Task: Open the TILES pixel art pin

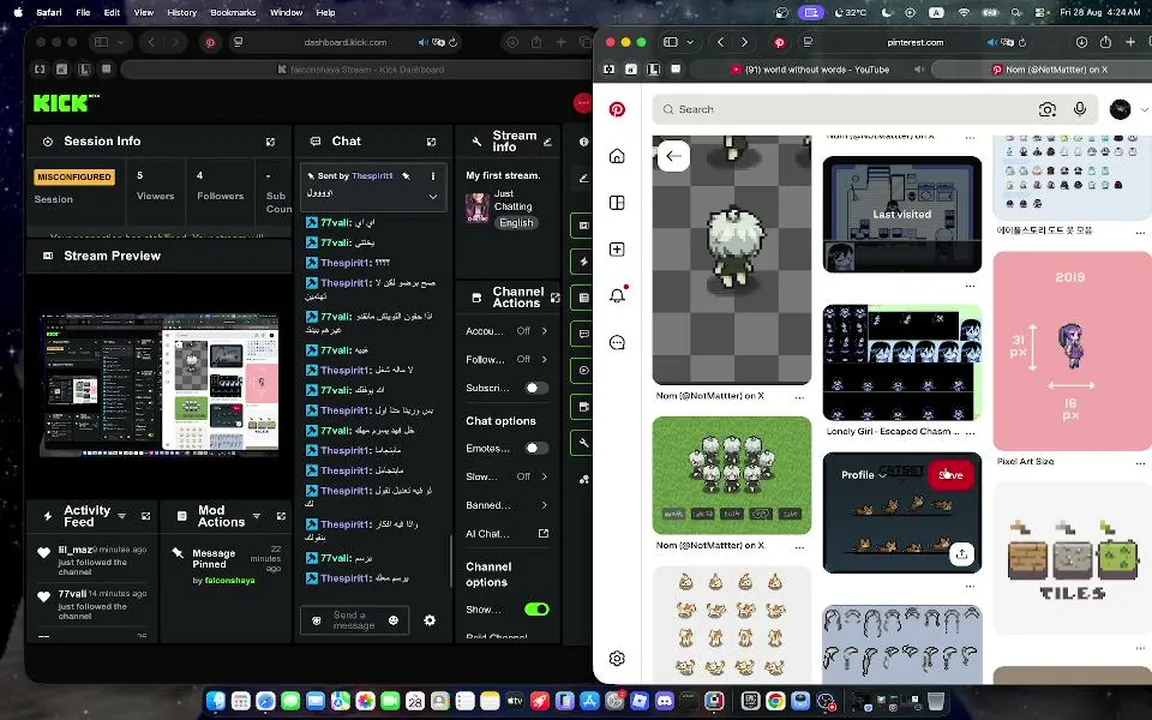Action: click(x=1072, y=558)
